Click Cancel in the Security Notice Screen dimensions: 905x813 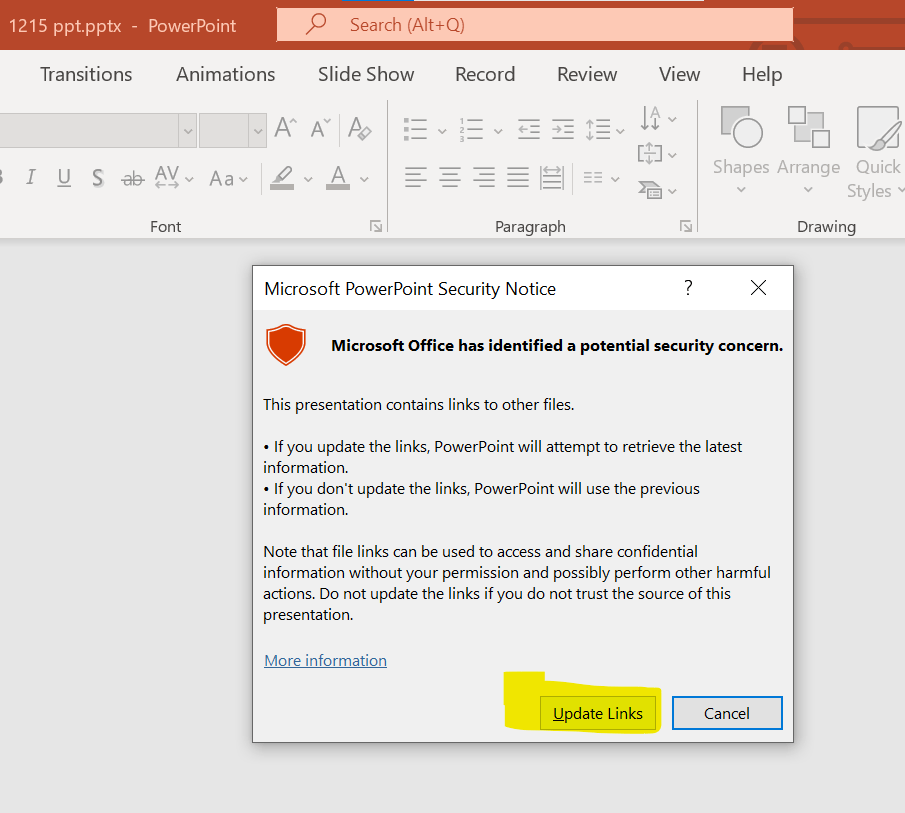tap(727, 713)
